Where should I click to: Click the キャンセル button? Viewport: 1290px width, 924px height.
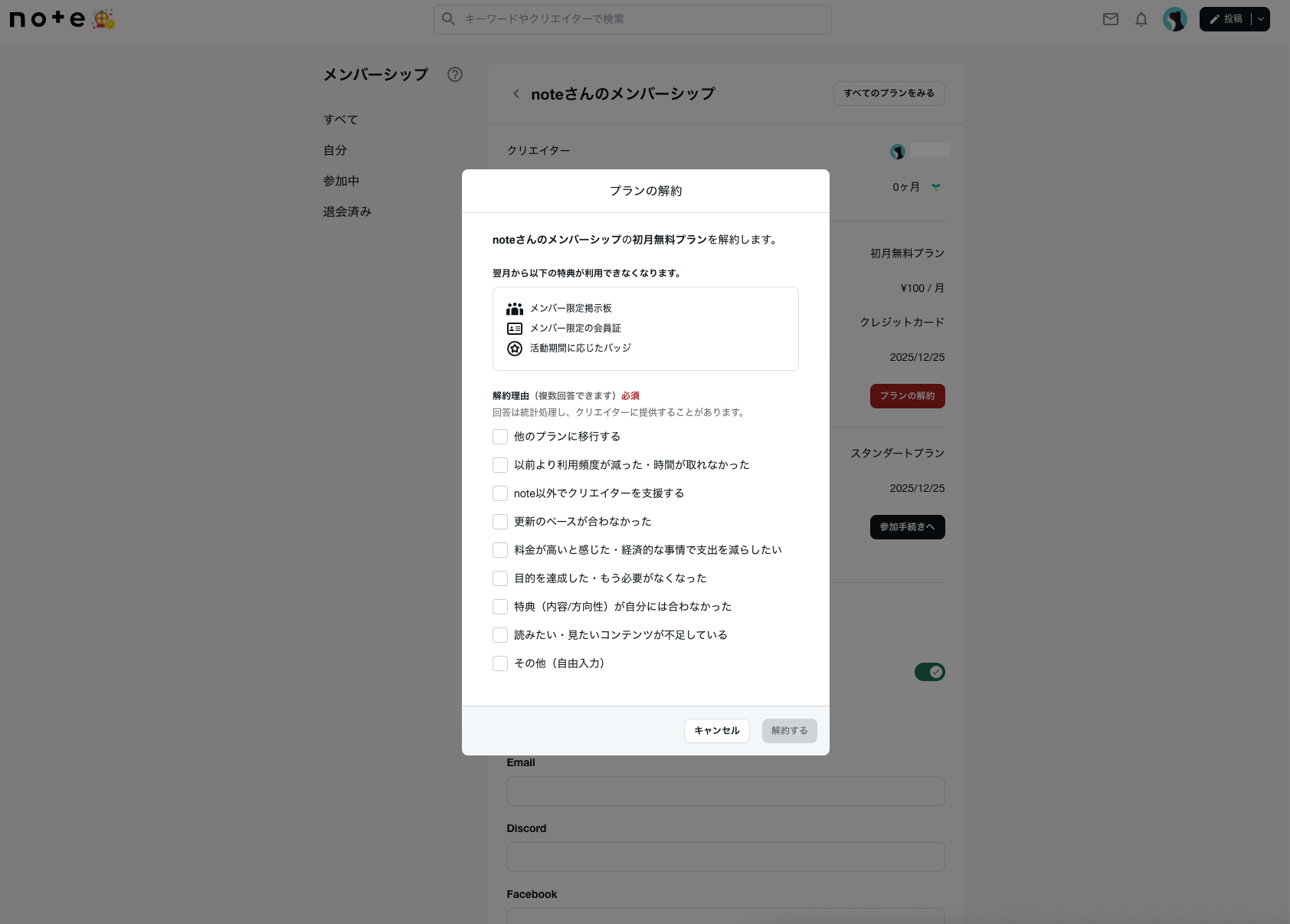point(717,731)
